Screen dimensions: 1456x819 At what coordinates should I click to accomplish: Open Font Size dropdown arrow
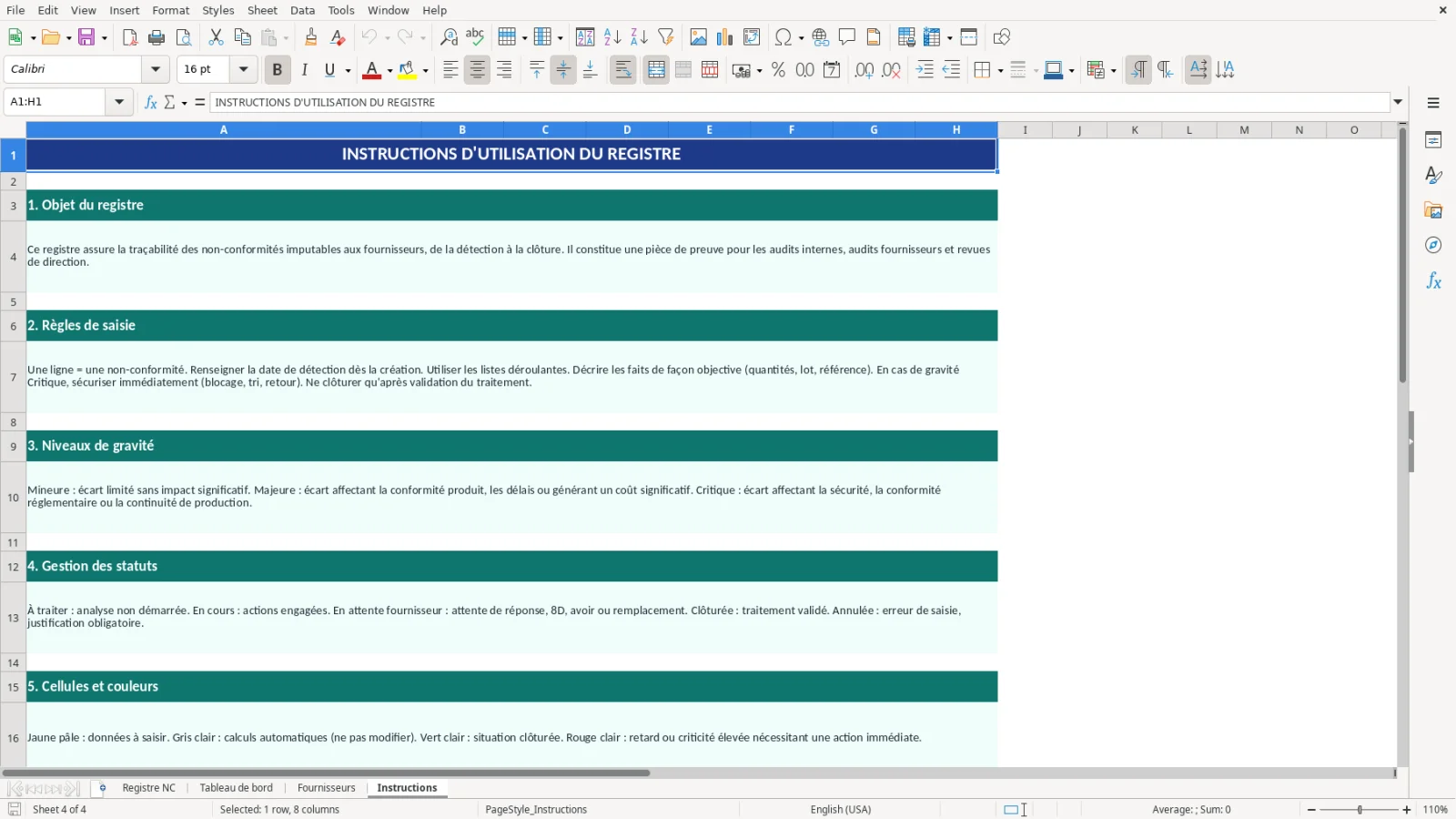(243, 69)
